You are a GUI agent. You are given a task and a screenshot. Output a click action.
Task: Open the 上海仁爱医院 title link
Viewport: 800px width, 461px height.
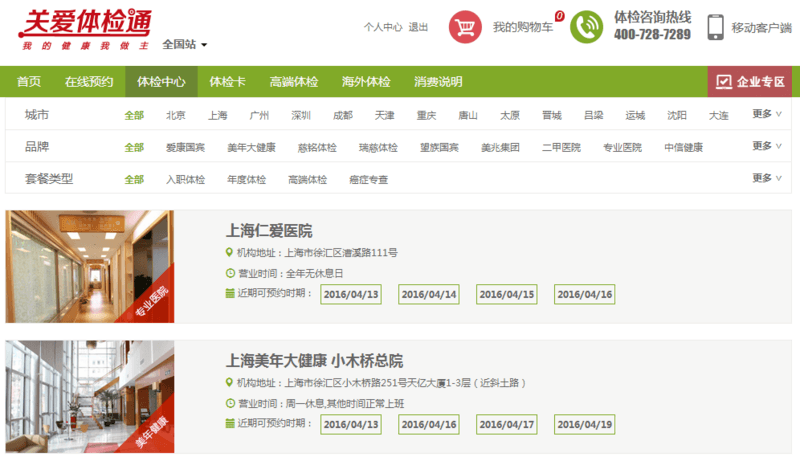pyautogui.click(x=269, y=230)
